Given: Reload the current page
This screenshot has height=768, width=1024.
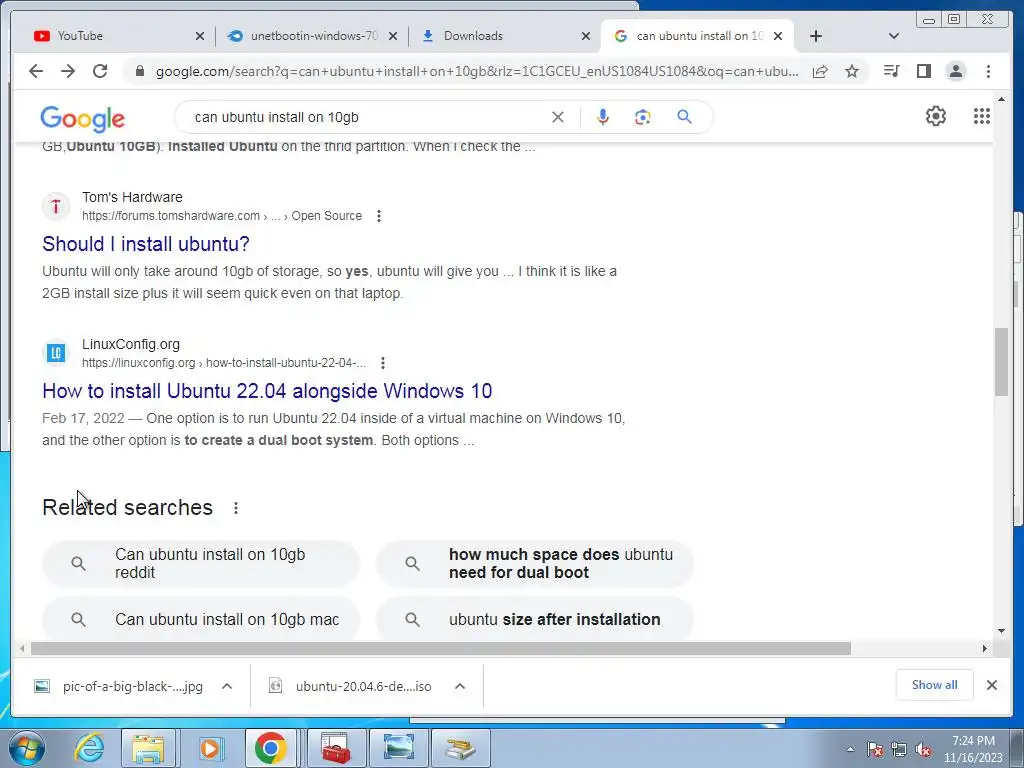Looking at the screenshot, I should click(x=100, y=71).
